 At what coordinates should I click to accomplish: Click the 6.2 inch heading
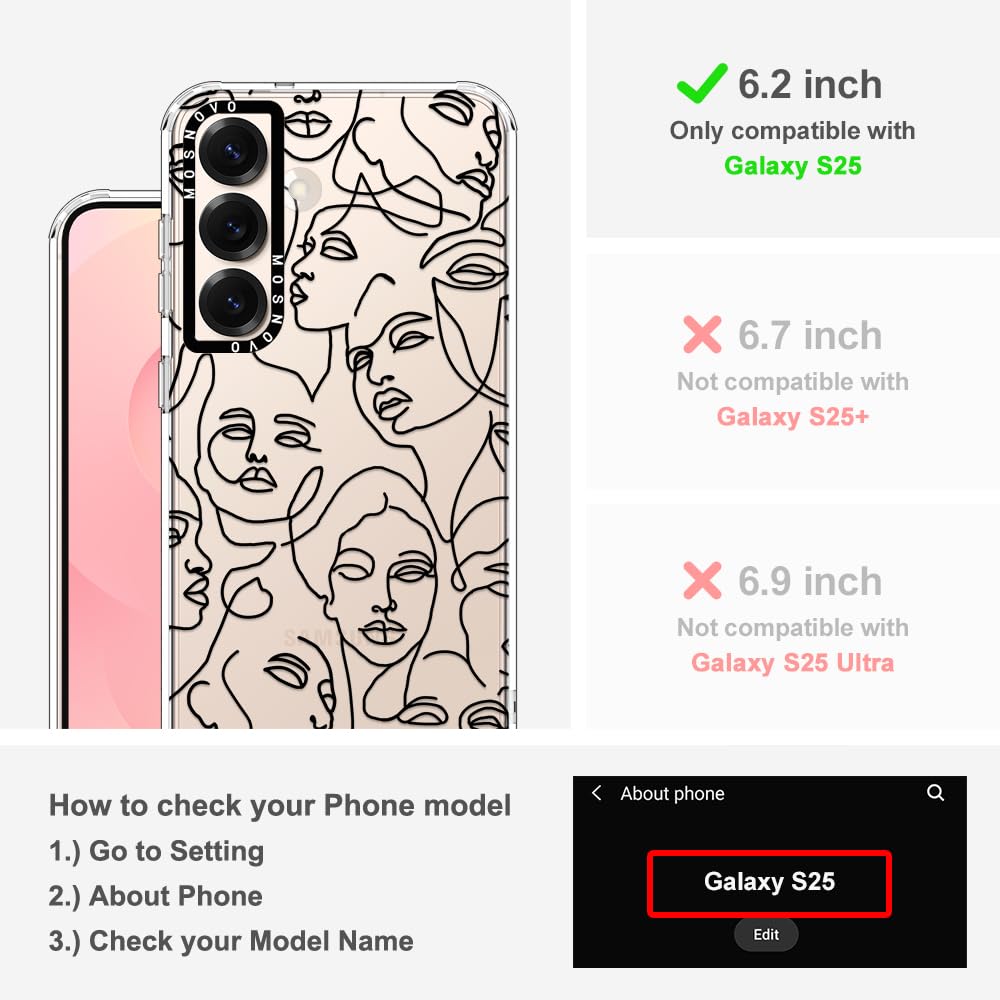(x=810, y=84)
